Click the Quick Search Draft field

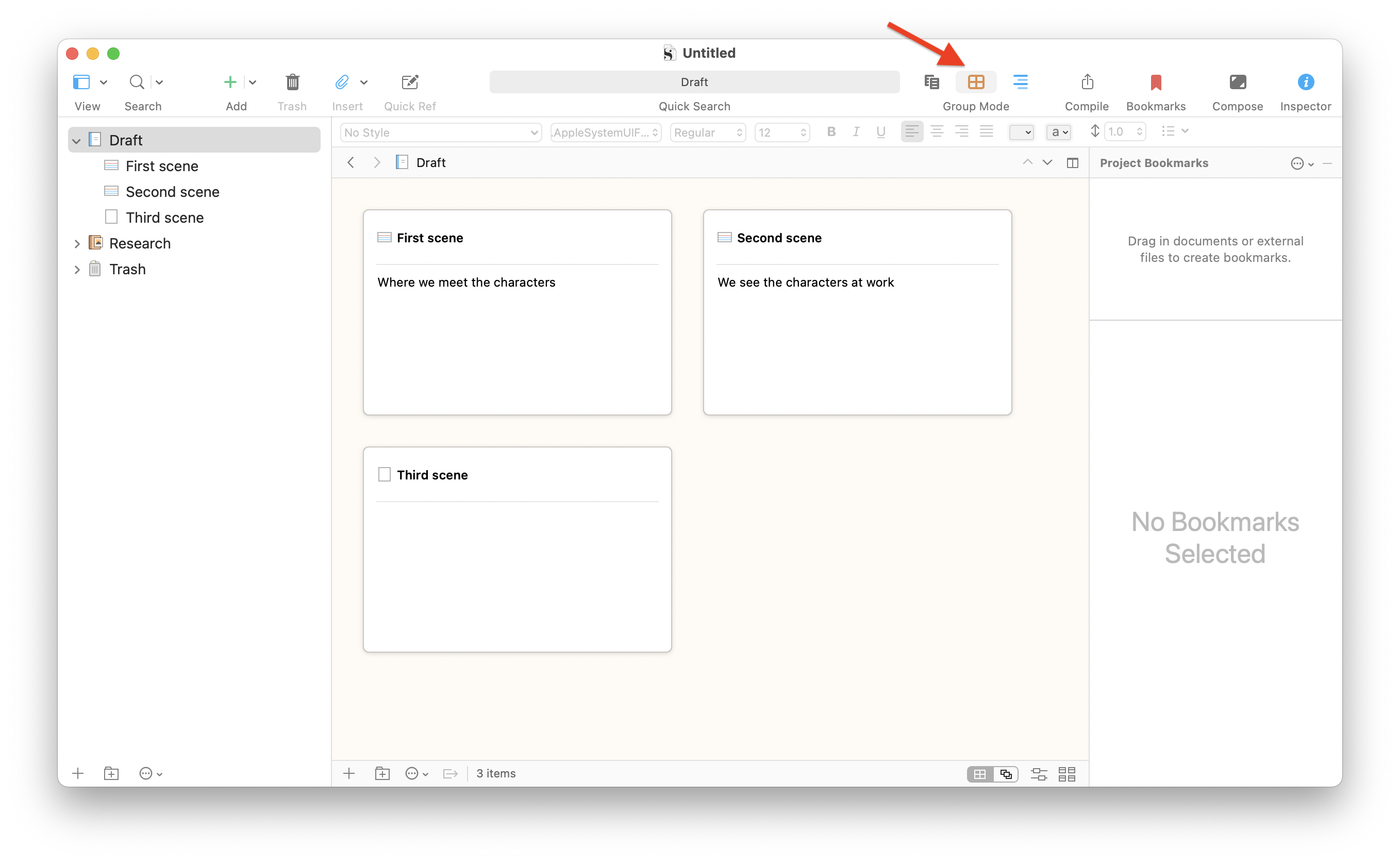(694, 82)
